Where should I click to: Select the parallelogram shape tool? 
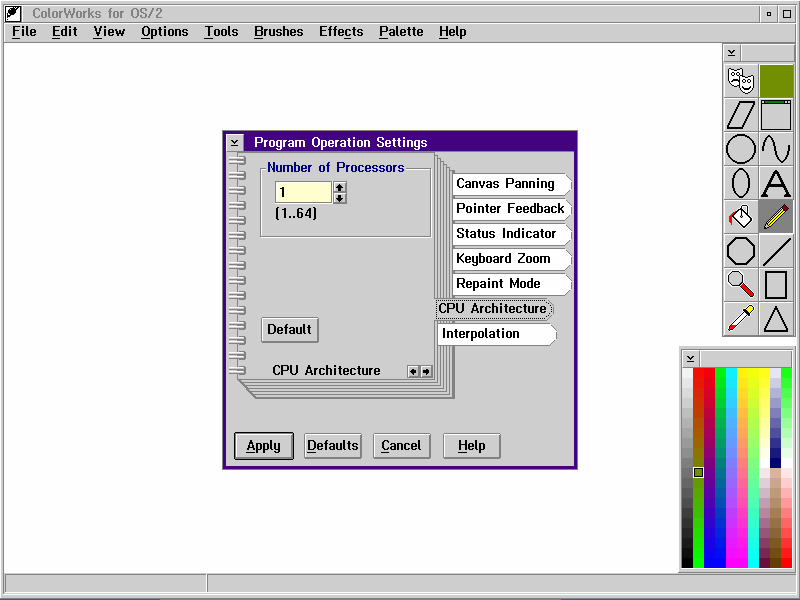pos(741,115)
